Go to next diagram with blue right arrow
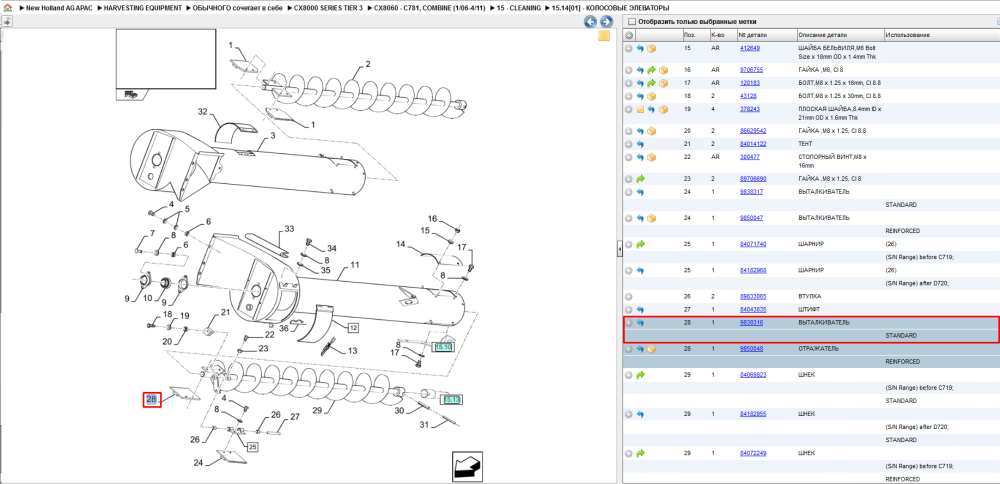The width and height of the screenshot is (1000, 484). [x=606, y=22]
